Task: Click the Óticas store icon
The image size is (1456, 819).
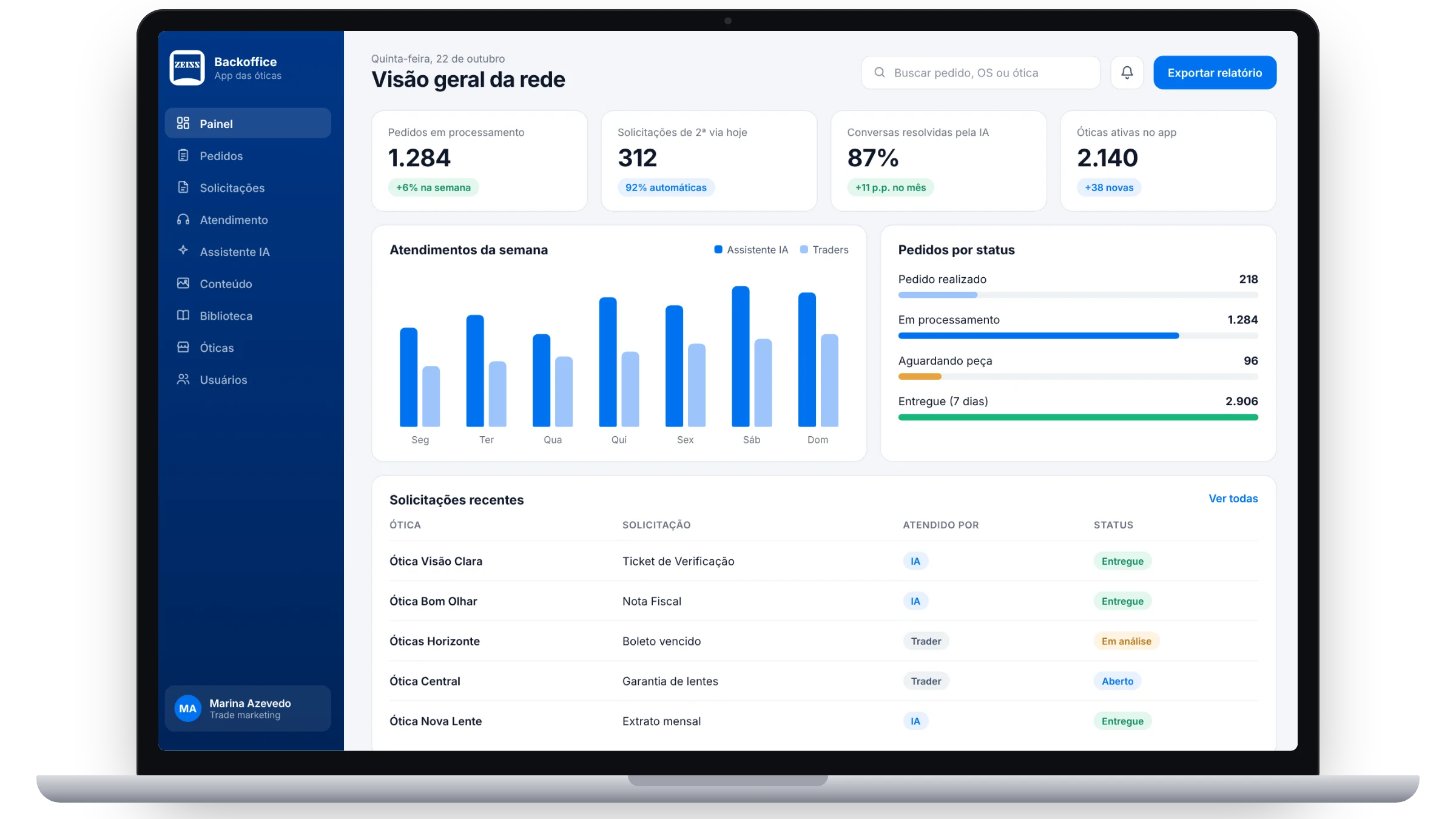Action: click(183, 347)
